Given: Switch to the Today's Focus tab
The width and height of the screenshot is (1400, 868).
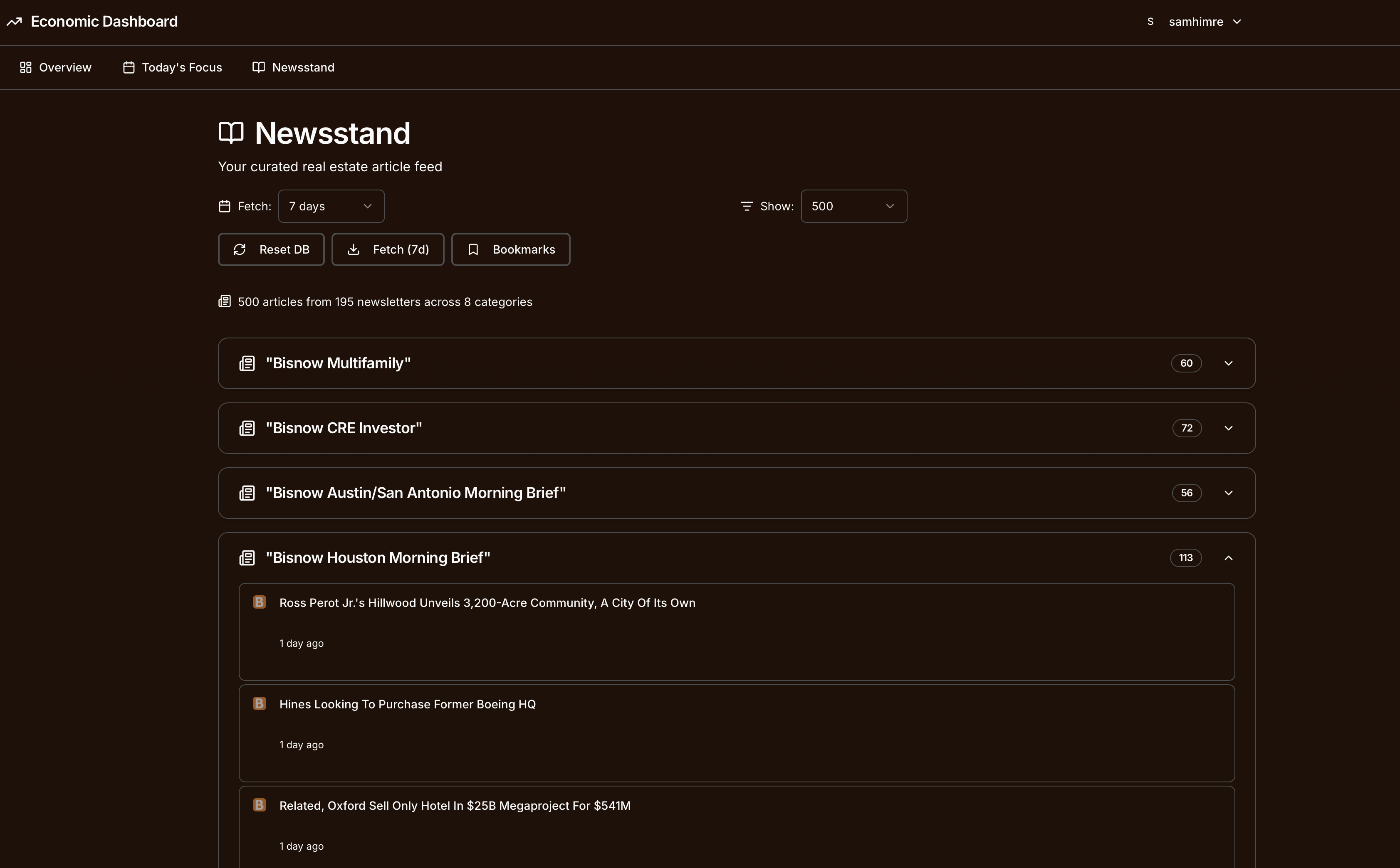Looking at the screenshot, I should click(x=172, y=67).
